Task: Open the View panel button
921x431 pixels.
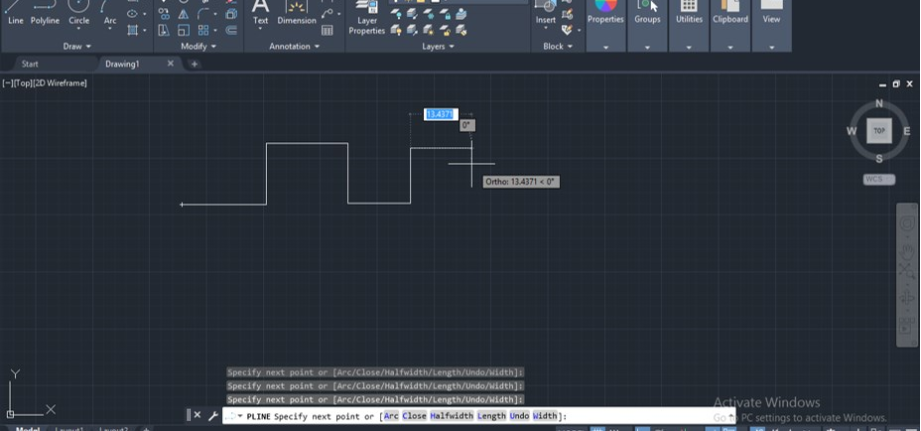Action: point(771,23)
